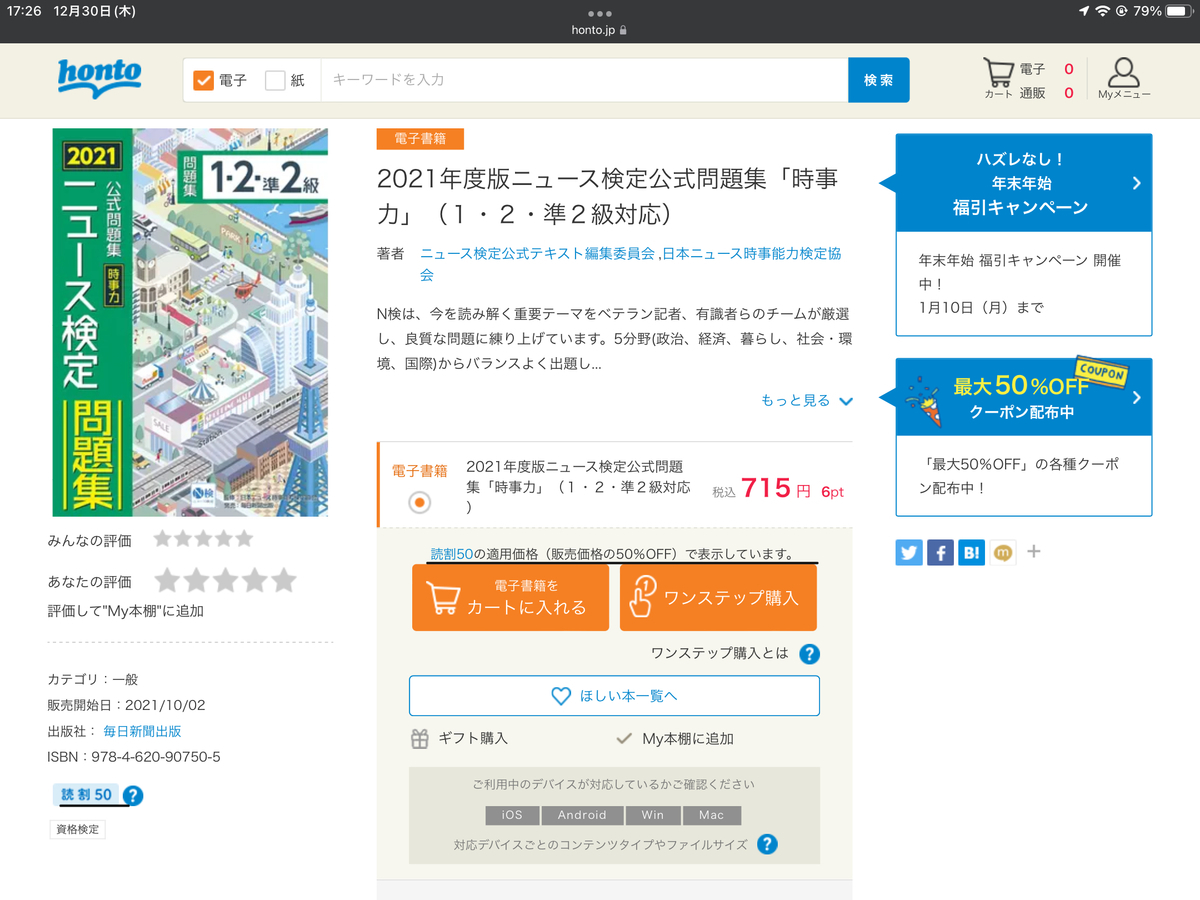The height and width of the screenshot is (900, 1200).
Task: Check the 紙 search filter checkbox
Action: 275,80
